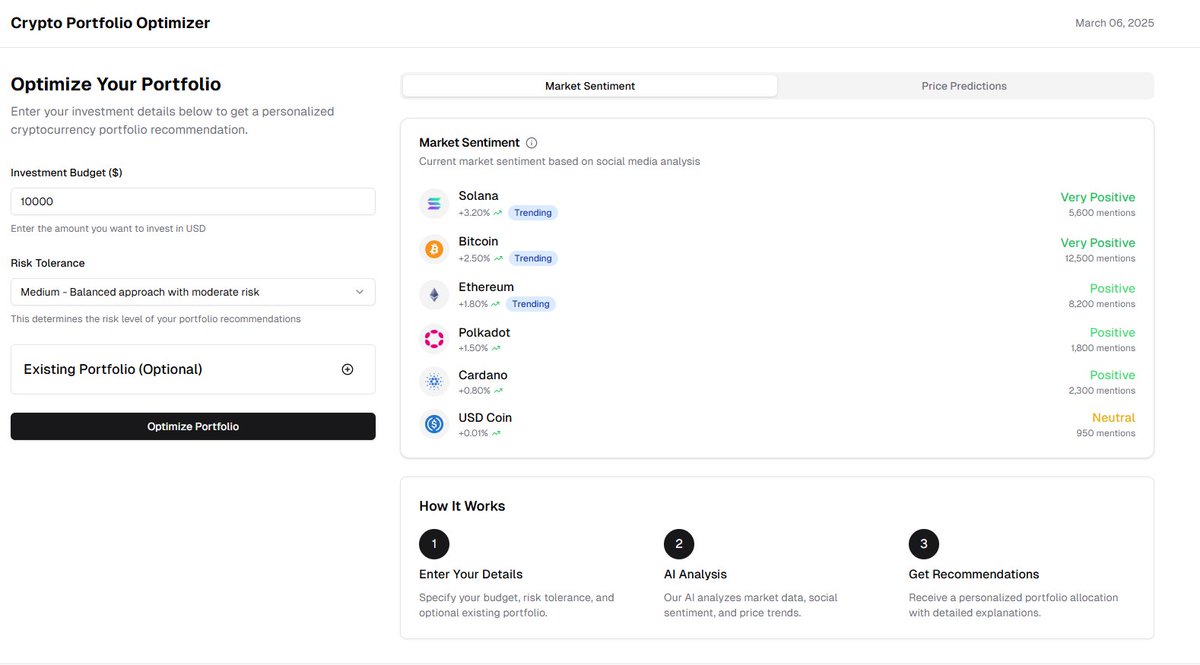Click the upward trend arrow next to USD Coin +0.01%
This screenshot has height=665, width=1200.
pos(496,433)
